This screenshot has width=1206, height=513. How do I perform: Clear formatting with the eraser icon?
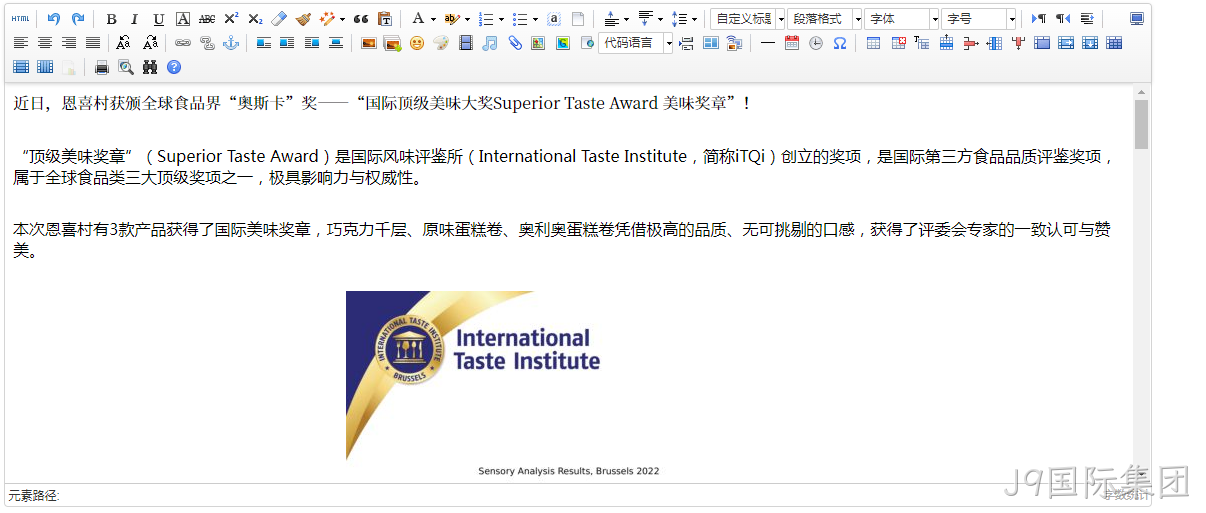(279, 19)
